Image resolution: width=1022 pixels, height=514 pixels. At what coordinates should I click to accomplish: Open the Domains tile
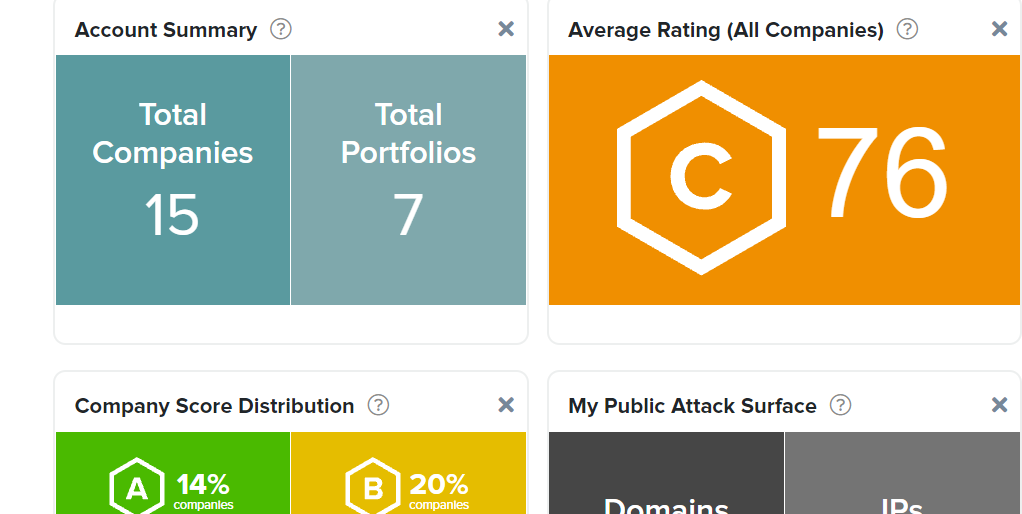666,480
